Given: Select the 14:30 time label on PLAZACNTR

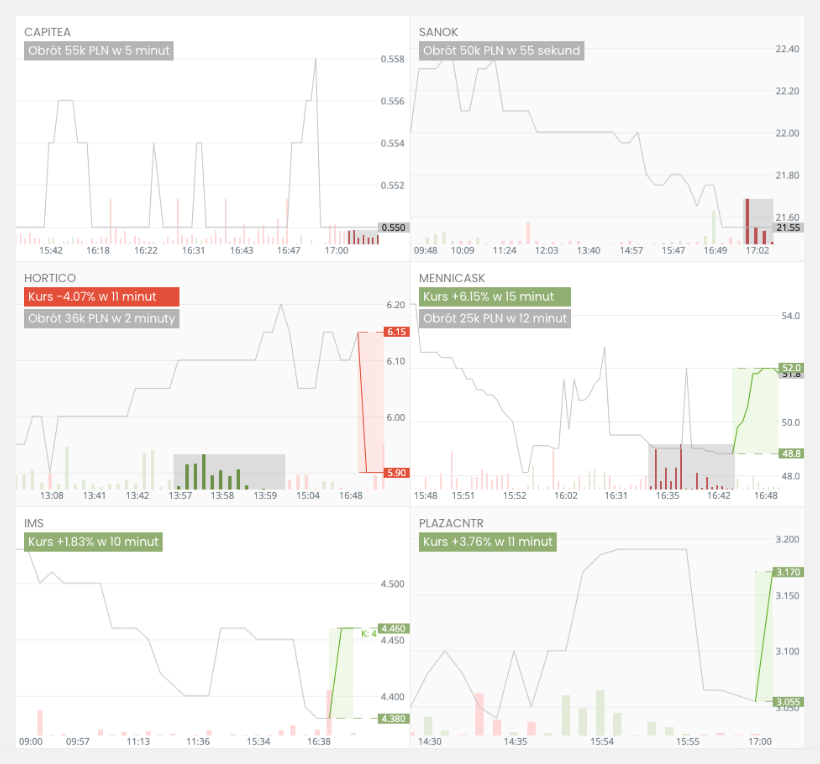Looking at the screenshot, I should (x=430, y=742).
